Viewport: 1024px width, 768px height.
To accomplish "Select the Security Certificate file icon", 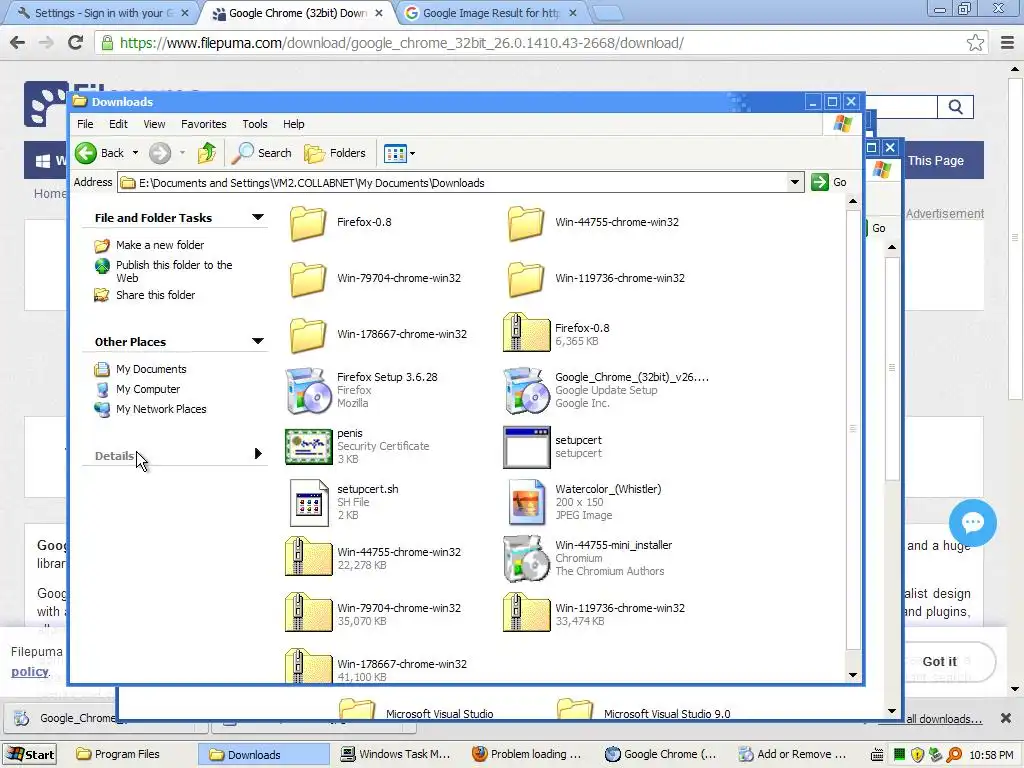I will coord(308,447).
